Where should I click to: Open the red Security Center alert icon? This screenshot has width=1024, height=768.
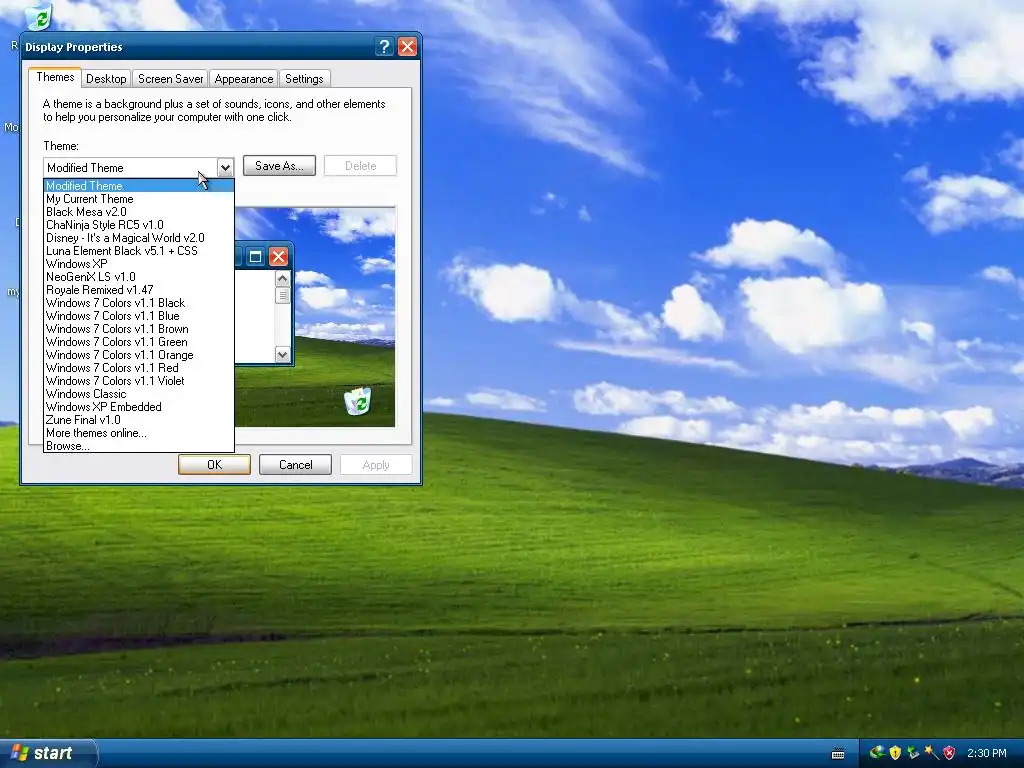coord(949,753)
